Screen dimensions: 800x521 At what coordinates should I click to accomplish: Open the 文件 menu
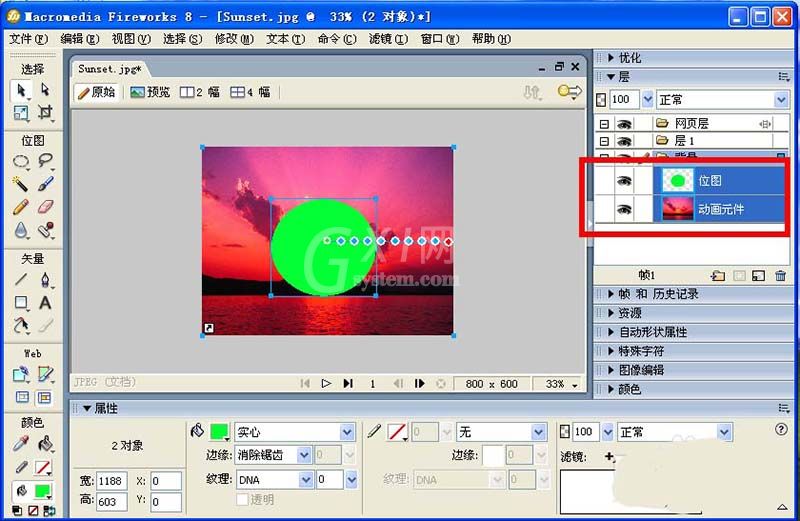pos(28,39)
